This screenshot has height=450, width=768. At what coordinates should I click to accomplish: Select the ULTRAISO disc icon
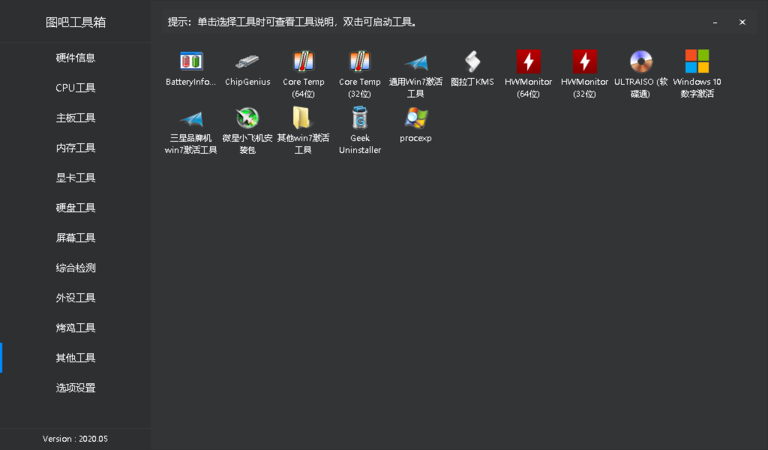coord(641,62)
